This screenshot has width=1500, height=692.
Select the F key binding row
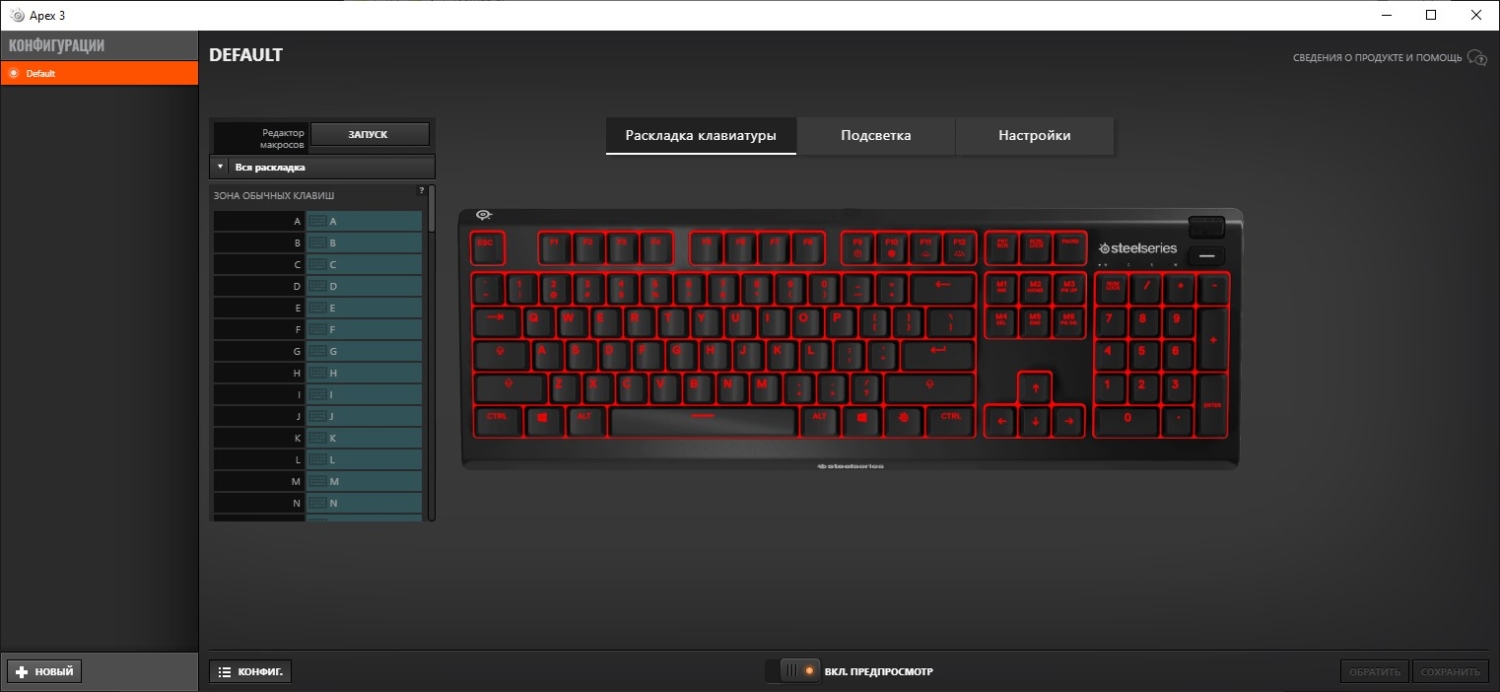click(x=318, y=329)
